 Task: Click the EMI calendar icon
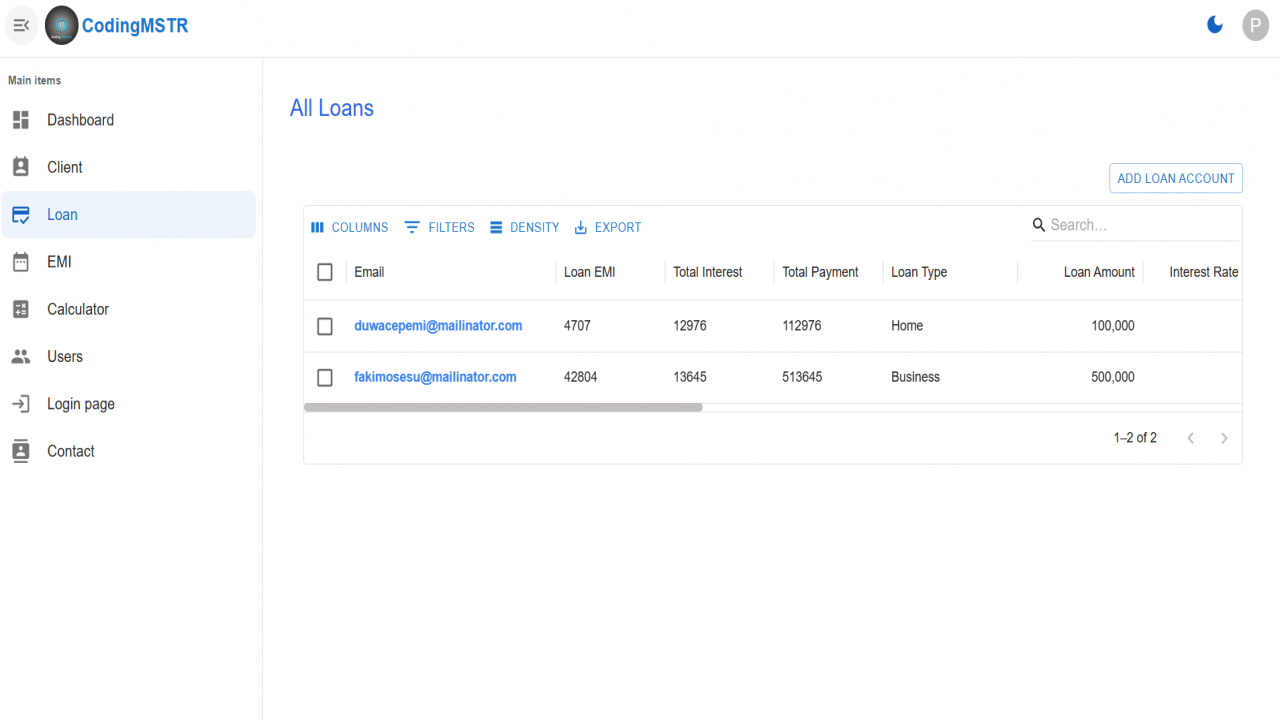coord(21,262)
